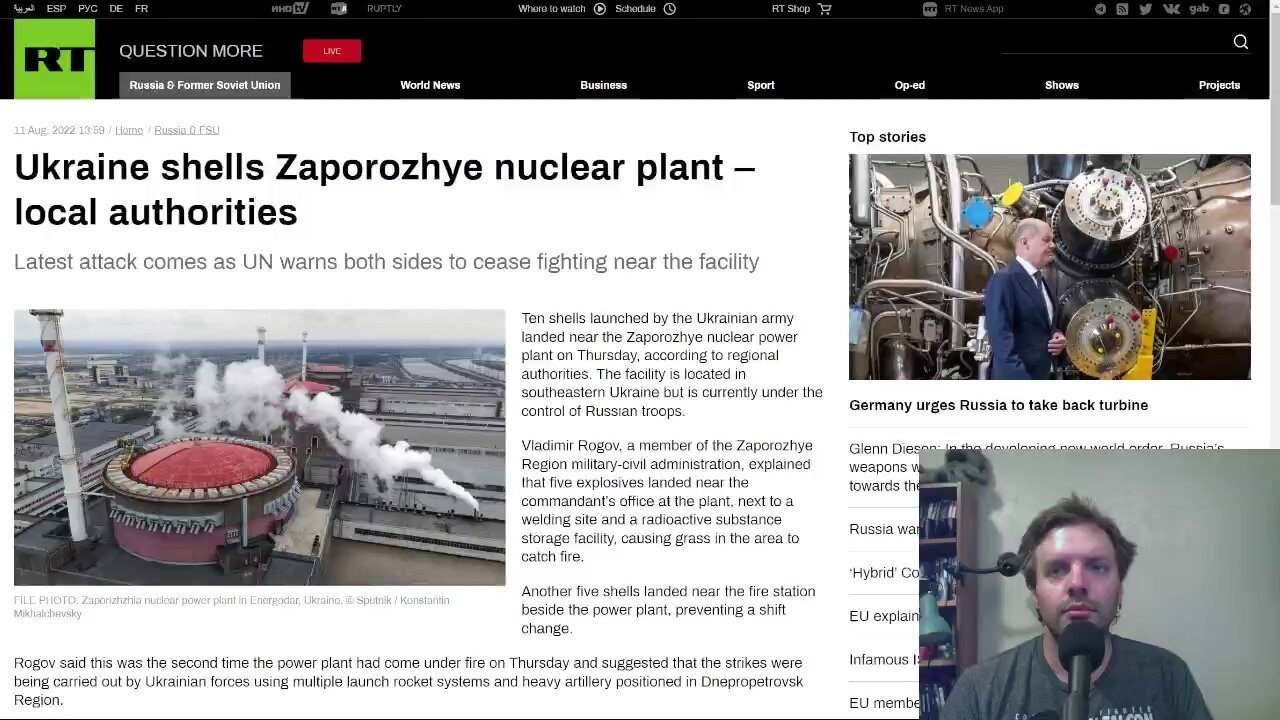
Task: Click the photo caption mentioning Sputnik
Action: pos(231,607)
